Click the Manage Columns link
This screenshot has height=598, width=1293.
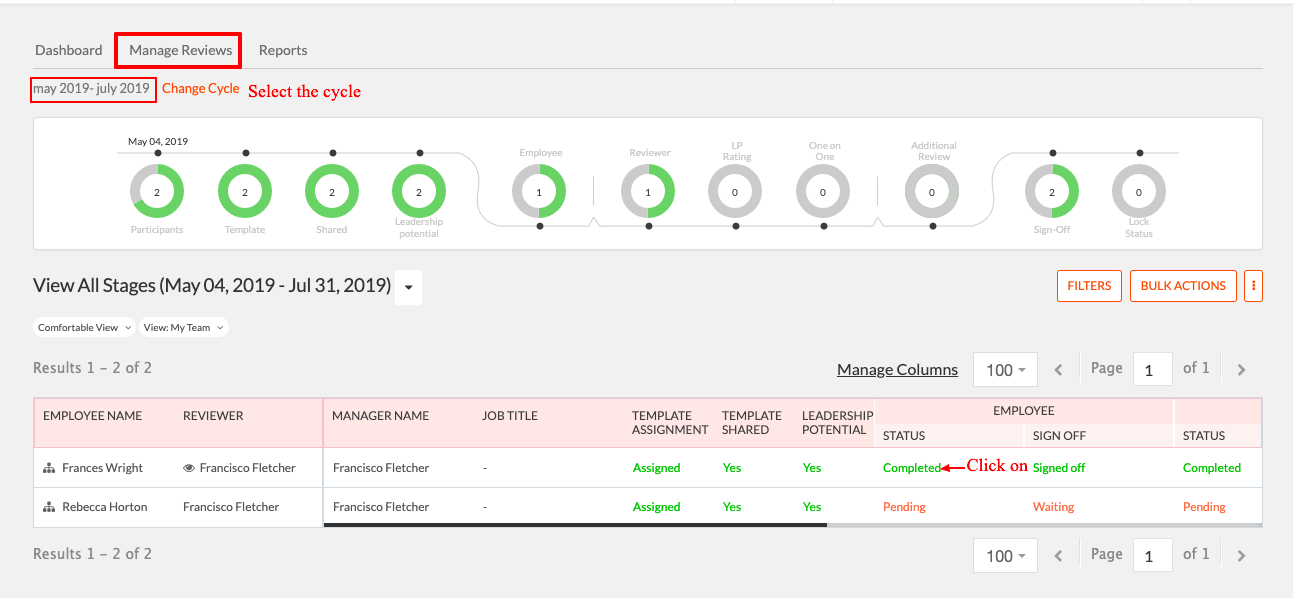(x=897, y=370)
